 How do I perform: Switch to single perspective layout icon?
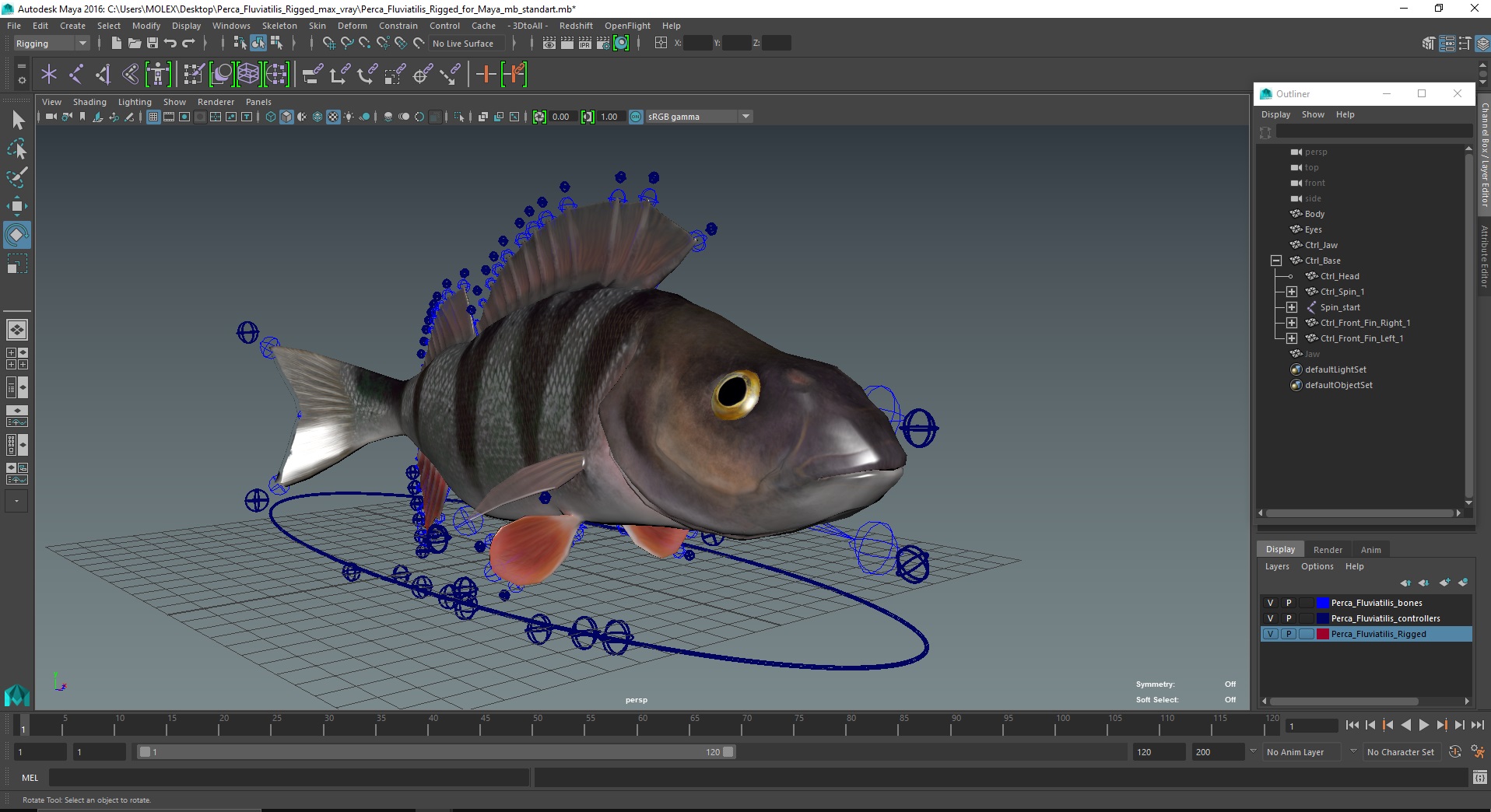(17, 330)
